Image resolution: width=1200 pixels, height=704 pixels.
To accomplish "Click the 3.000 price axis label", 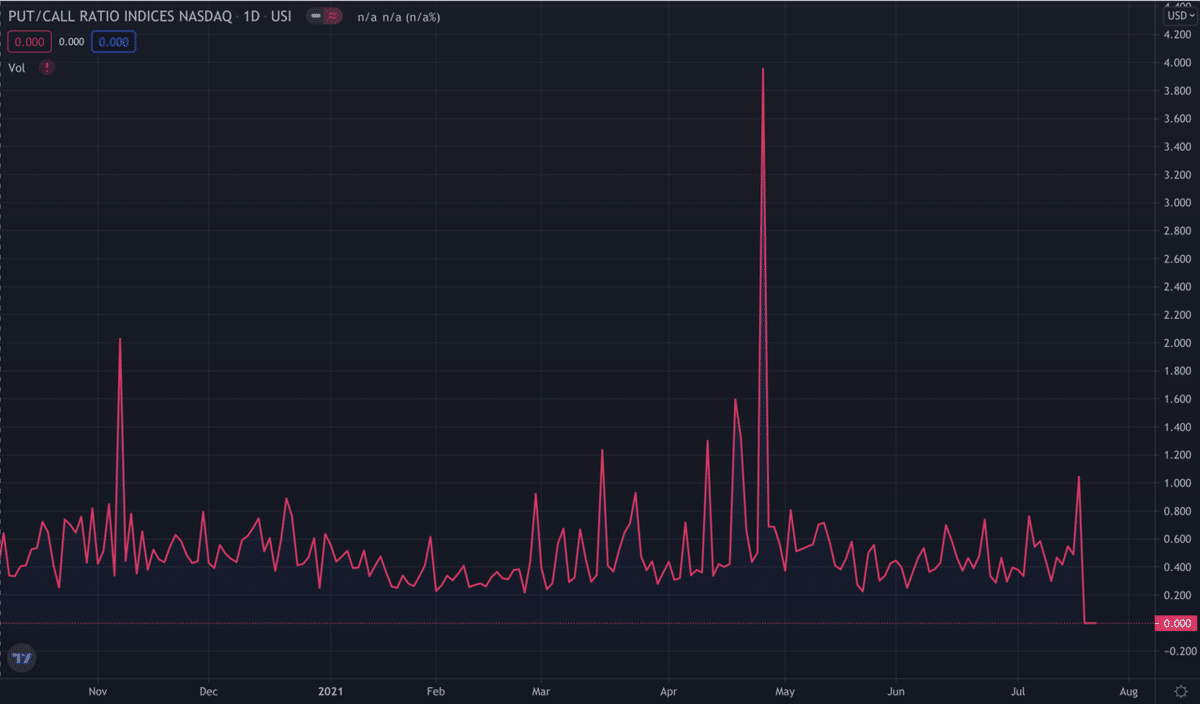I will tap(1175, 203).
